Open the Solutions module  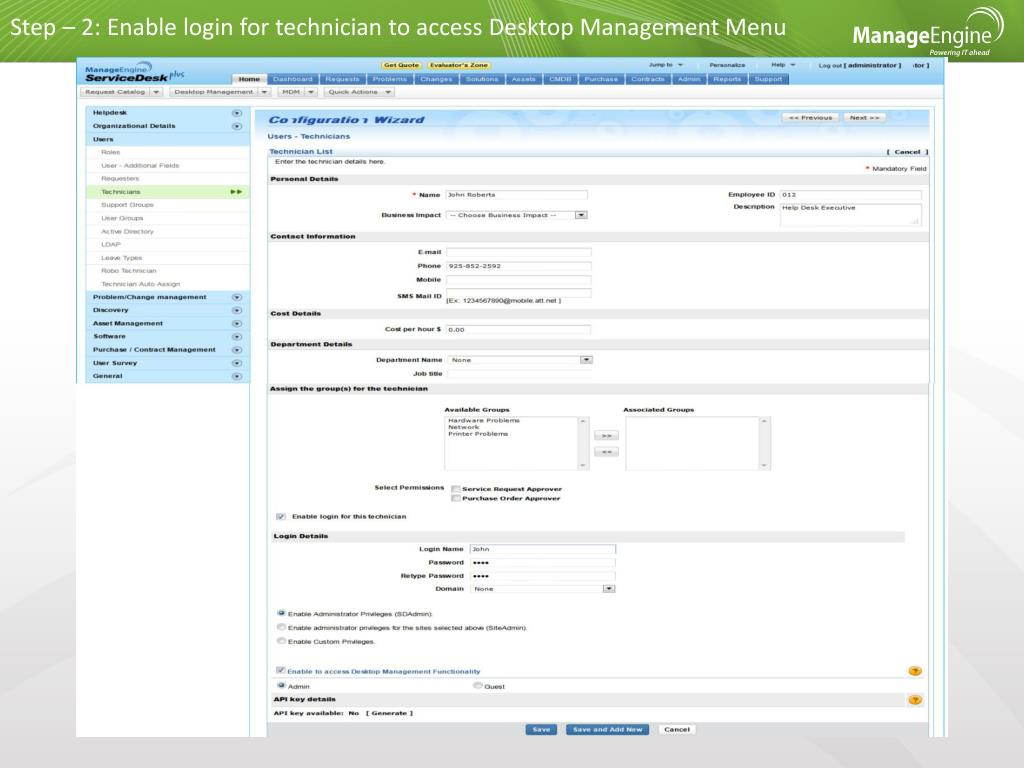pos(482,78)
